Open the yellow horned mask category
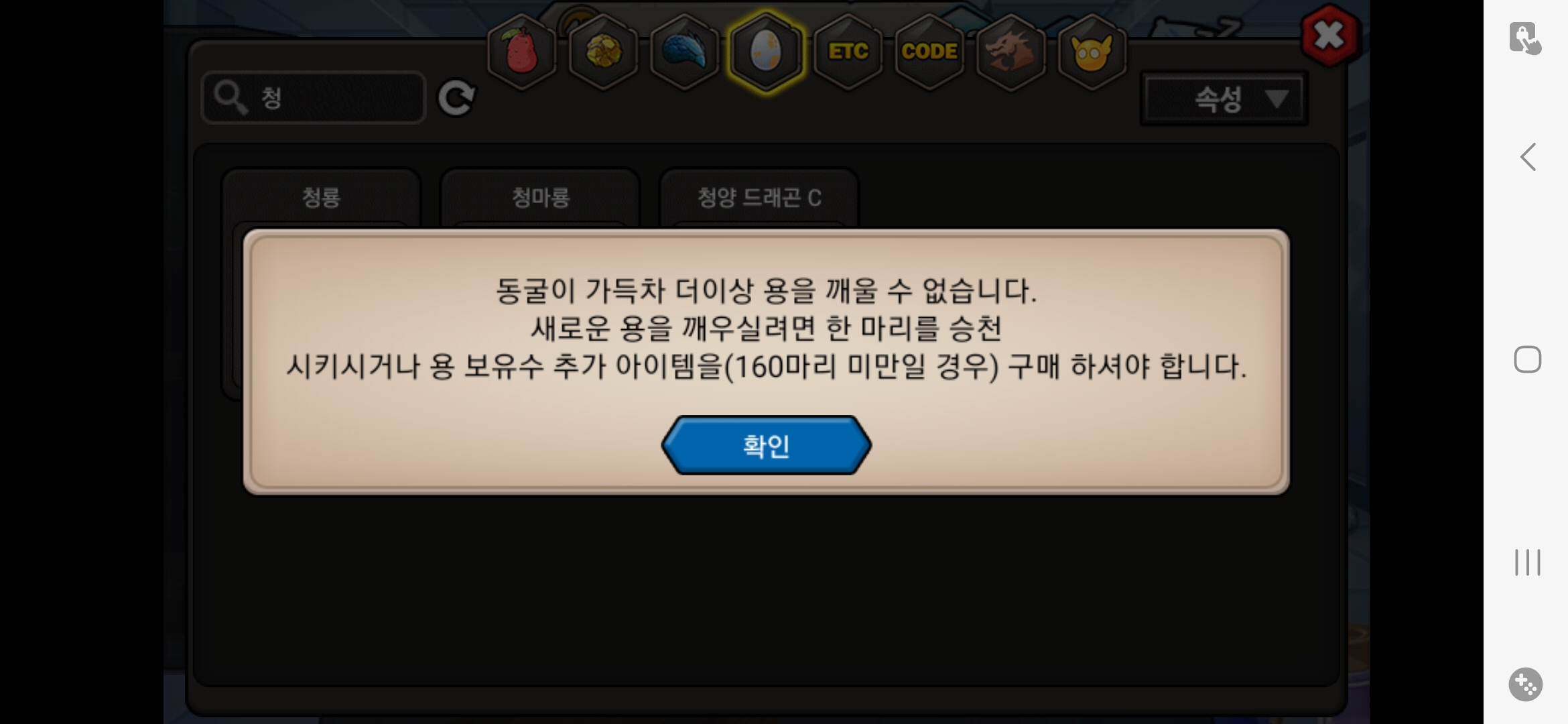The image size is (1568, 724). click(1092, 51)
